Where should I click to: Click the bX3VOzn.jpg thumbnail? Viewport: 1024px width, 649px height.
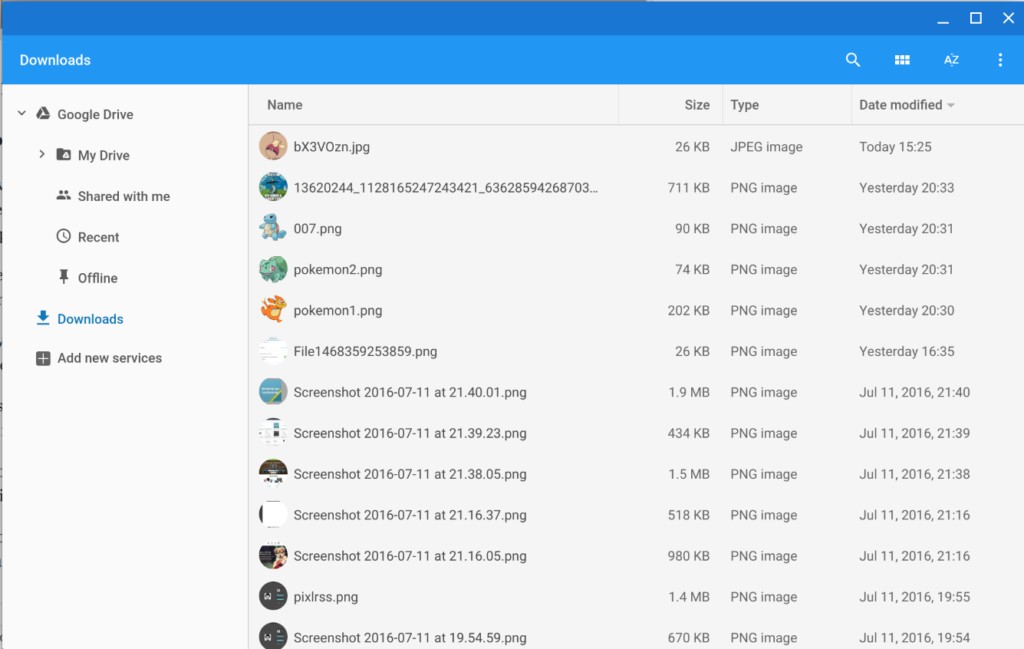tap(273, 146)
